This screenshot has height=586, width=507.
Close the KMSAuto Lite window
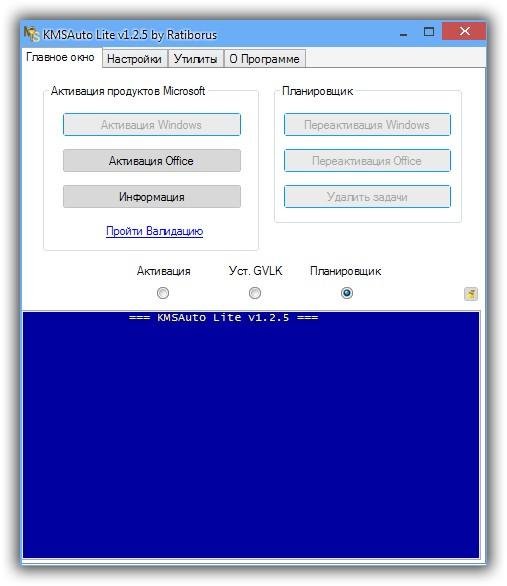(464, 31)
